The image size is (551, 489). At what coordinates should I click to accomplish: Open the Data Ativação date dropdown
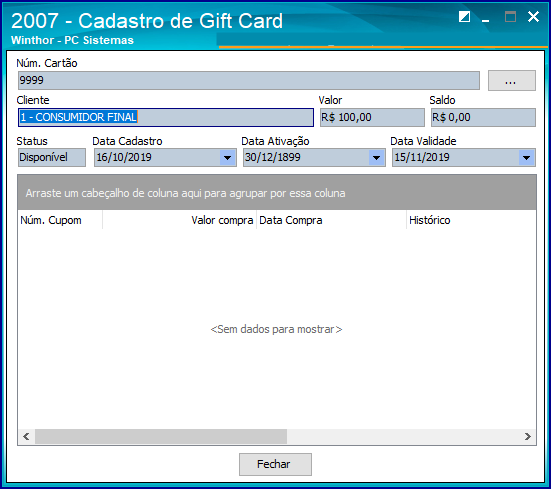tap(377, 157)
